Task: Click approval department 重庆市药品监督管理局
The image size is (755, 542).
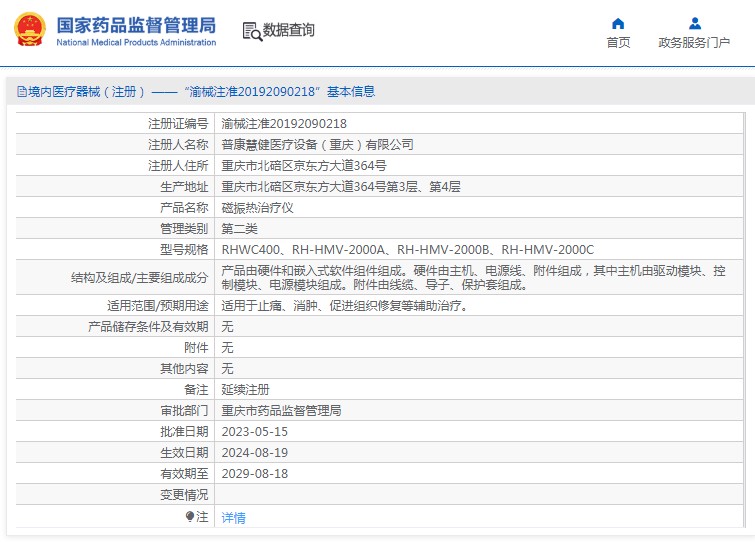Action: click(x=282, y=411)
